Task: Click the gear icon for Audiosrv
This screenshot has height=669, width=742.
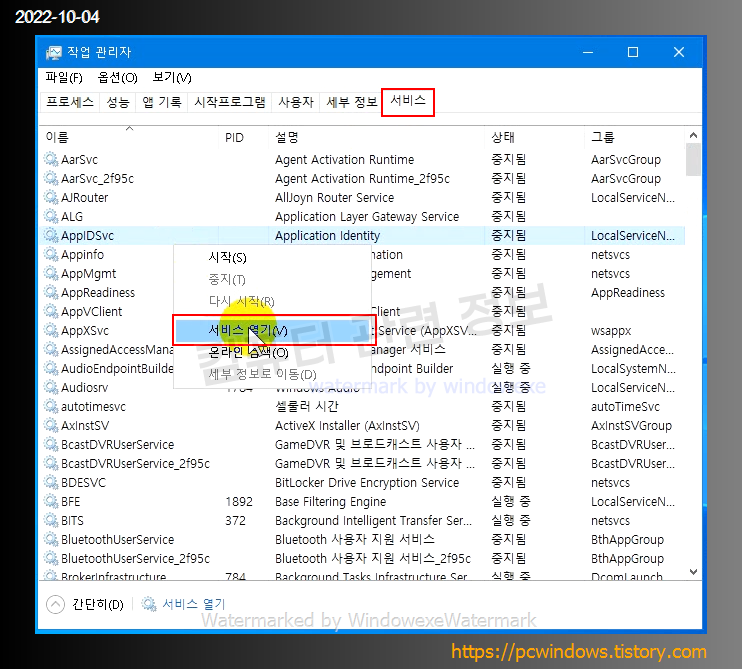Action: pos(51,387)
